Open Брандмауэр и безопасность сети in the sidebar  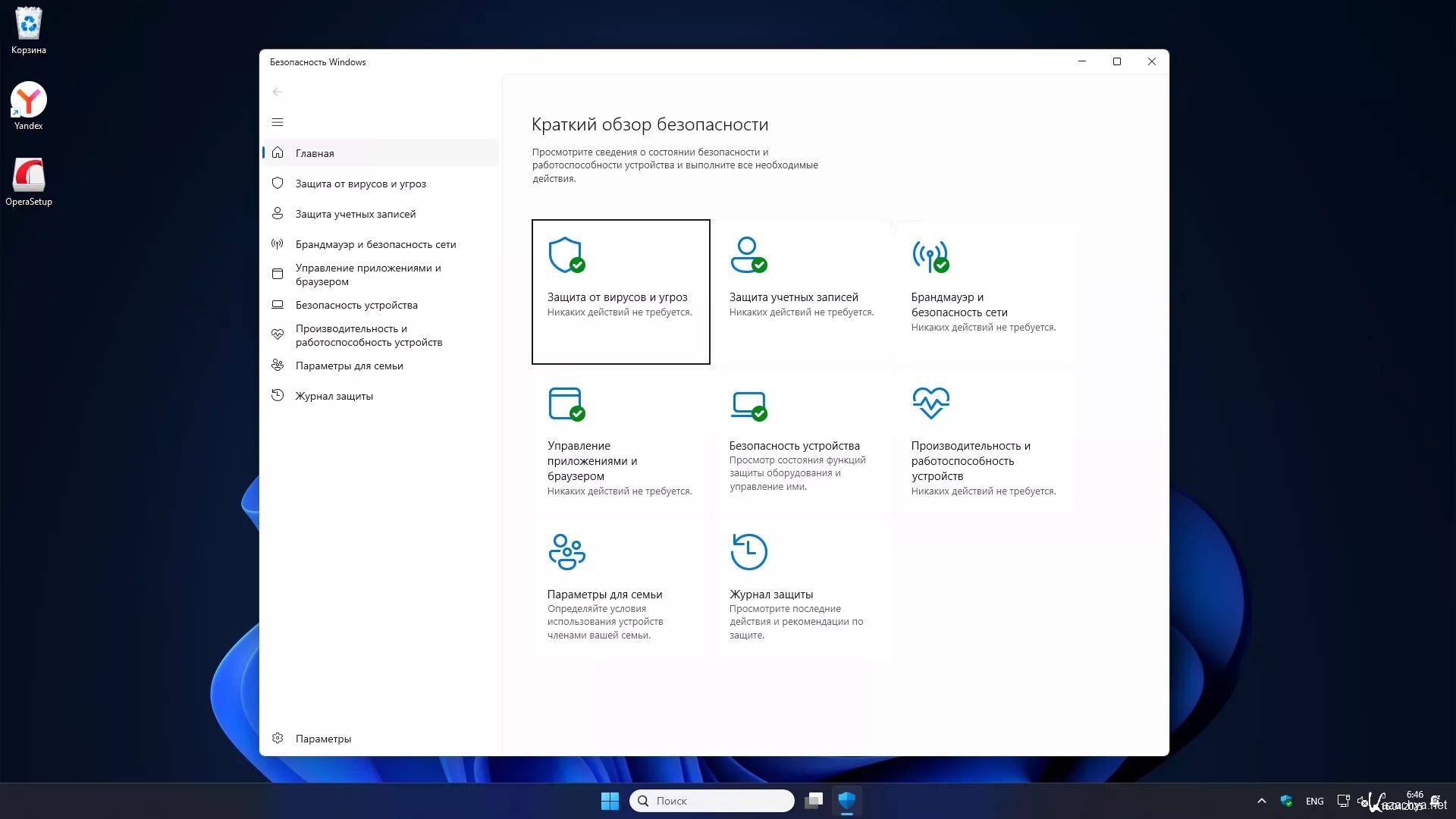(x=375, y=244)
